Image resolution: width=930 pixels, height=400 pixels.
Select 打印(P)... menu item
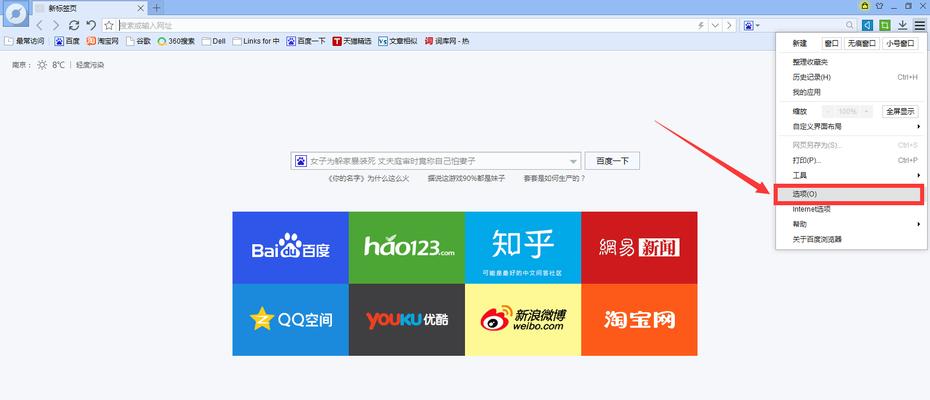pyautogui.click(x=849, y=160)
